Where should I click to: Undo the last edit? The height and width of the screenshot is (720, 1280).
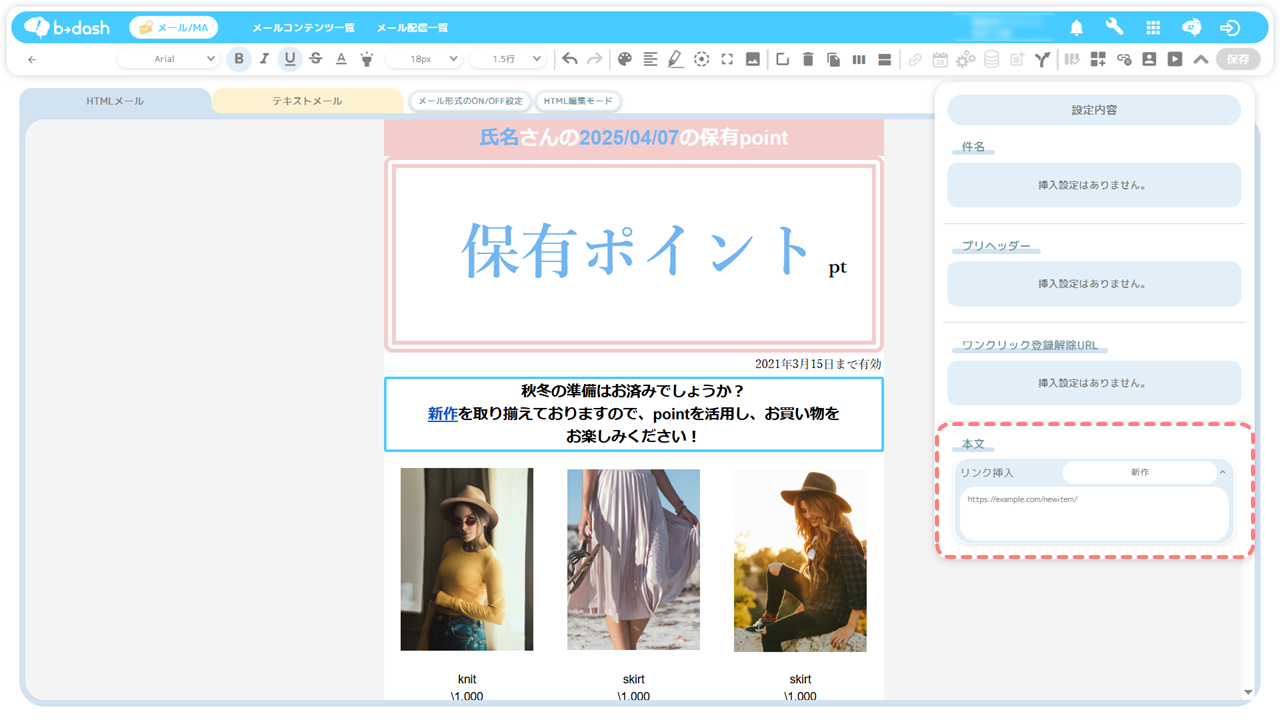[x=569, y=59]
